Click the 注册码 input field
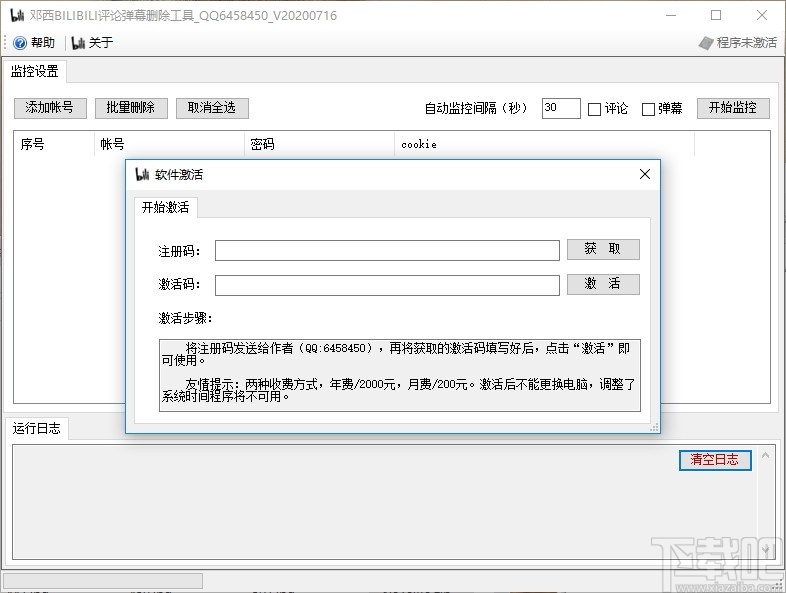The height and width of the screenshot is (593, 786). point(387,251)
